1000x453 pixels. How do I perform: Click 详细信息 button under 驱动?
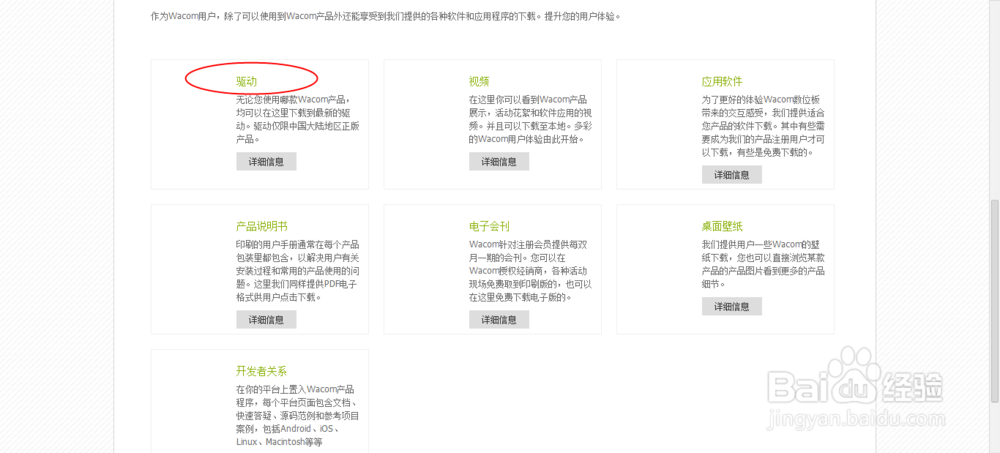click(266, 161)
